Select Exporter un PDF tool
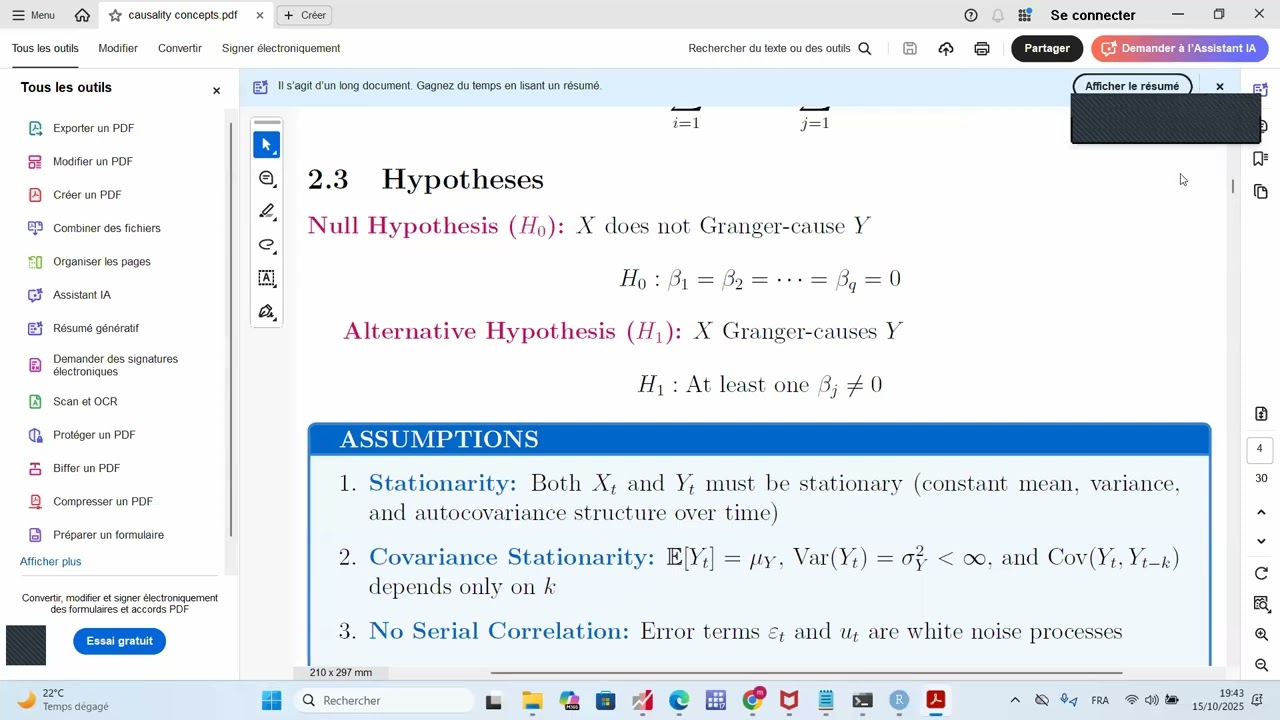This screenshot has width=1280, height=720. pos(93,128)
